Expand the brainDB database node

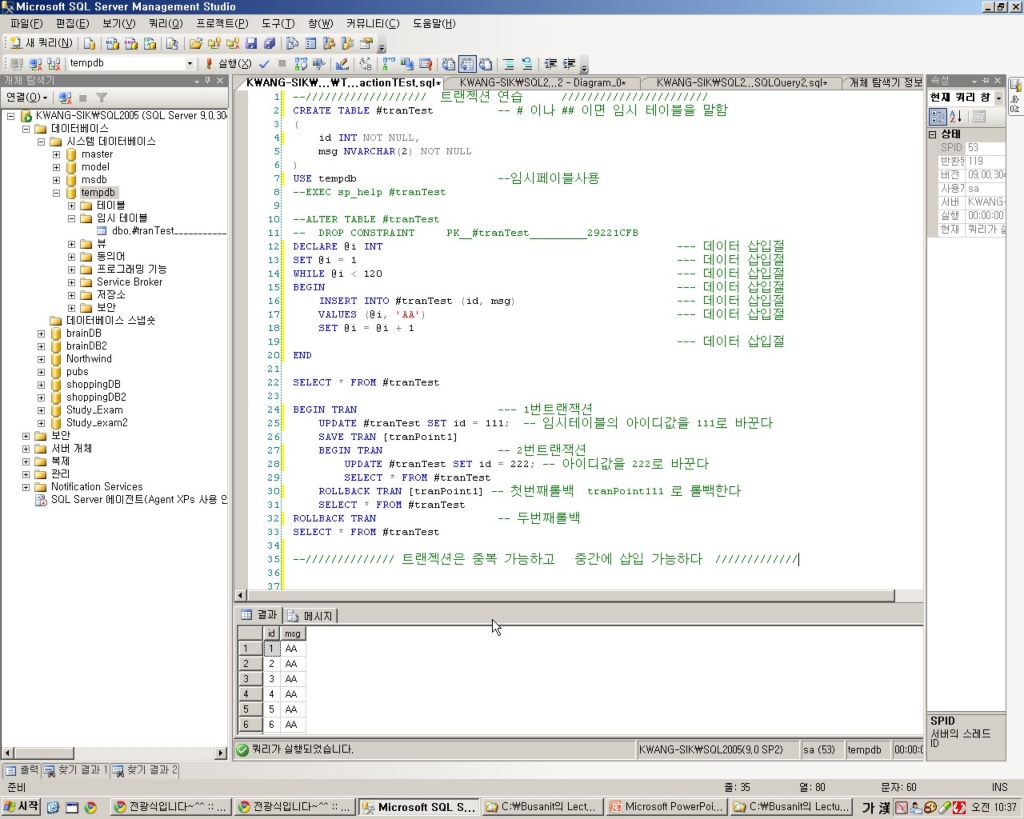pyautogui.click(x=41, y=334)
